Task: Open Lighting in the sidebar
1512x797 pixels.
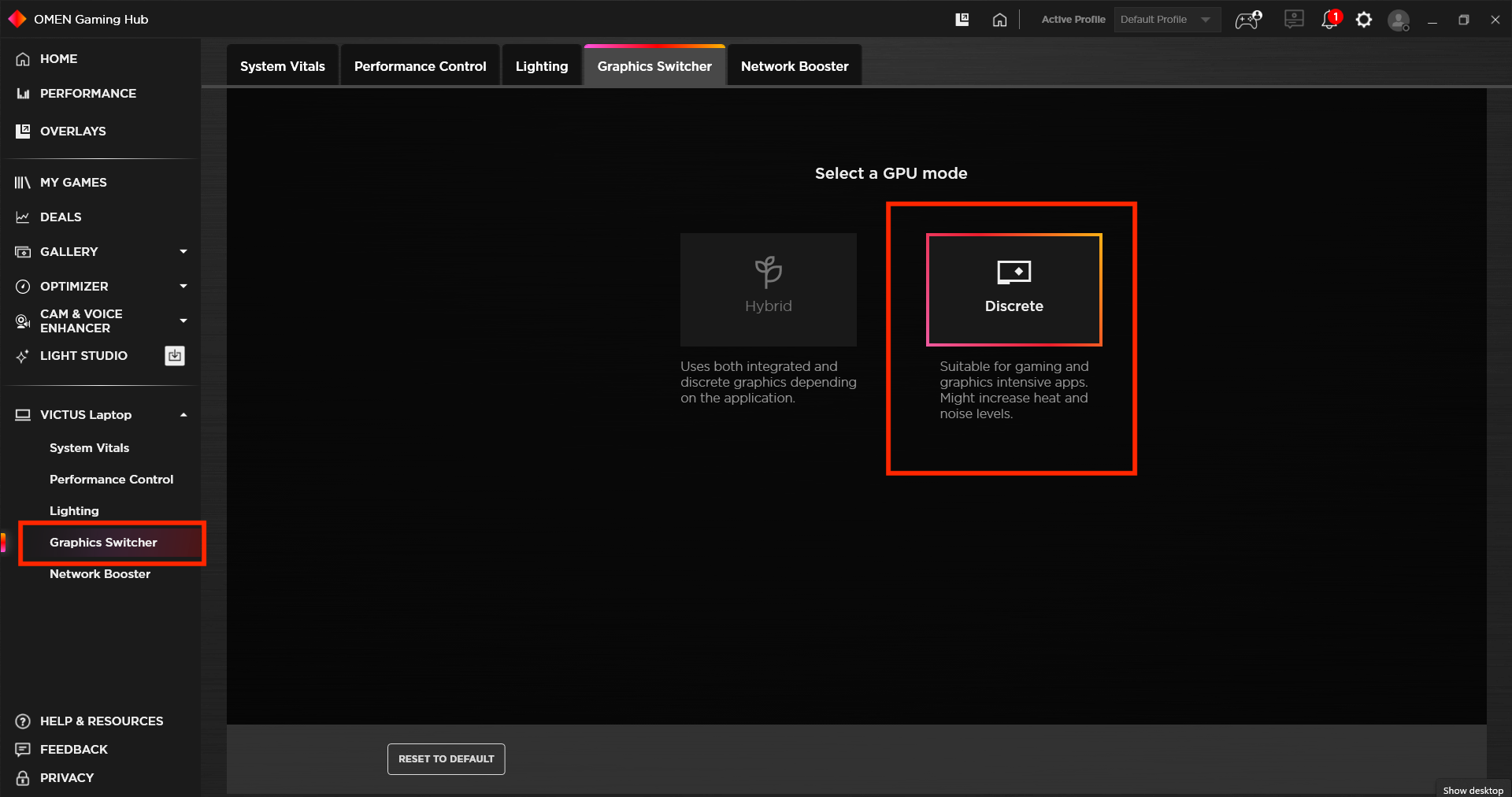Action: [x=74, y=511]
